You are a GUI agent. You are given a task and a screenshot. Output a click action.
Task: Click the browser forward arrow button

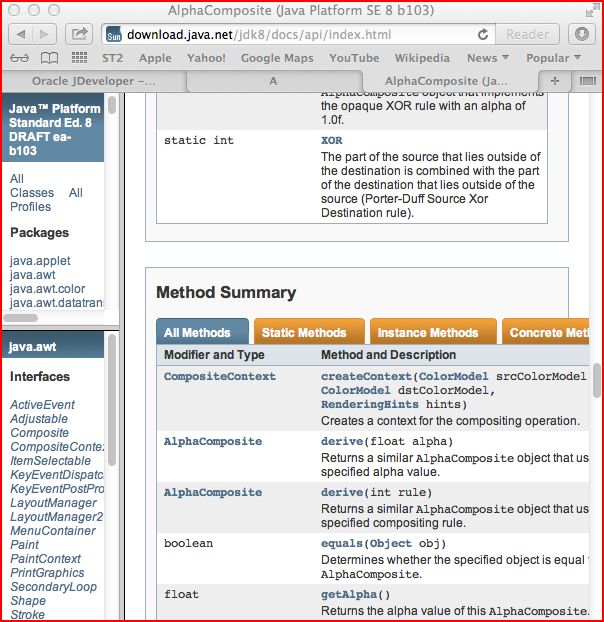(47, 34)
